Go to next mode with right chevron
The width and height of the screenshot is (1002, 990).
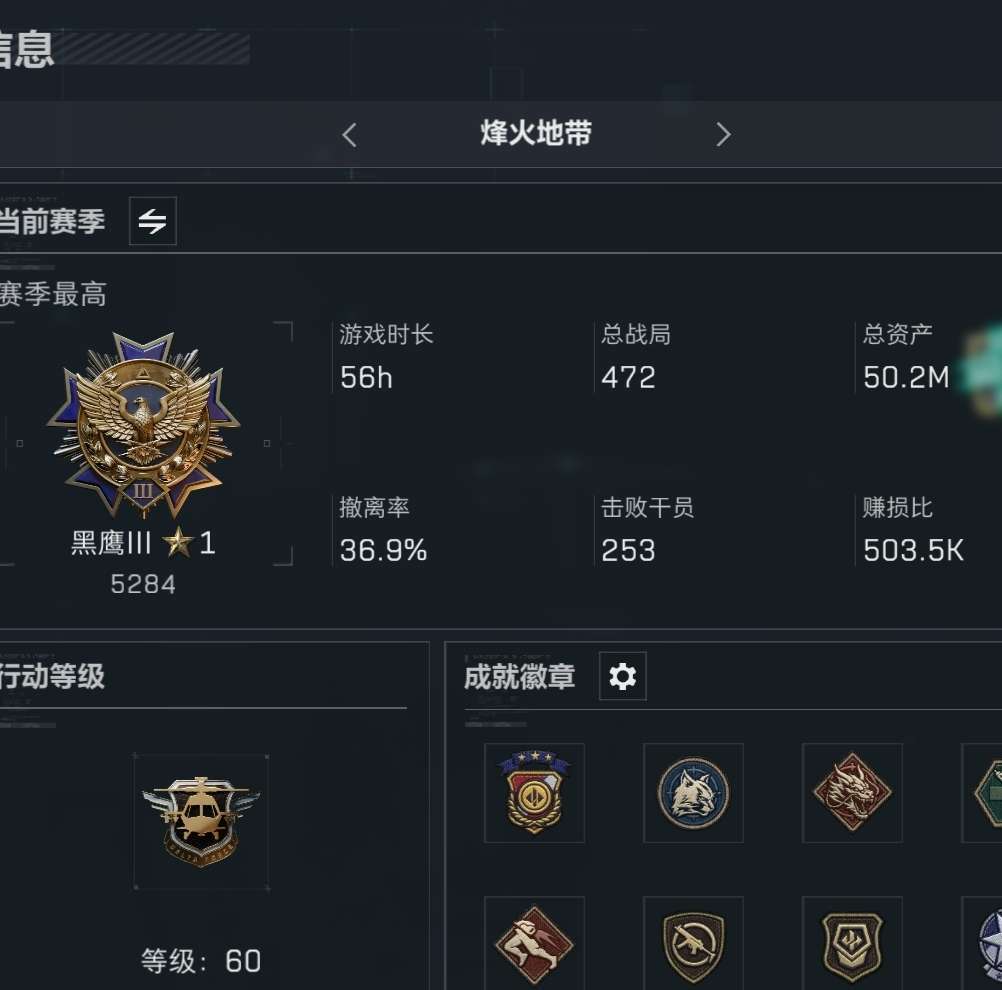click(723, 134)
